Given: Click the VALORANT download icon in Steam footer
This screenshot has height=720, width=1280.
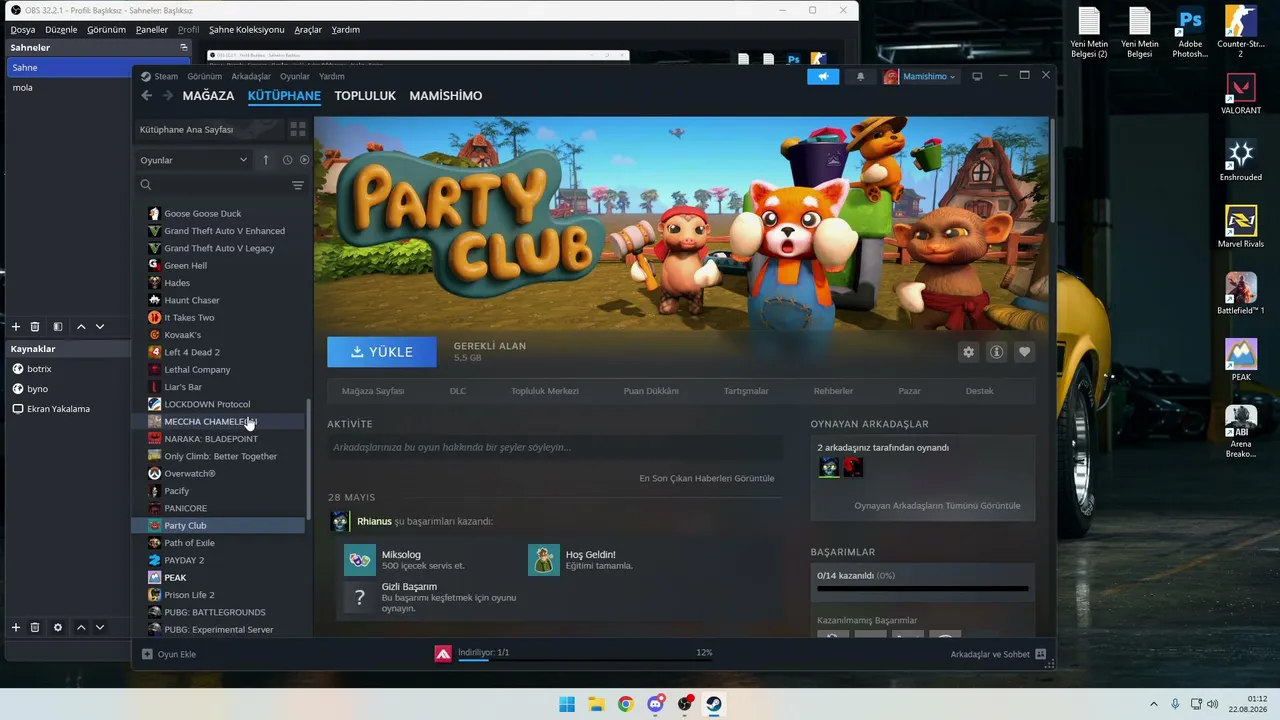Looking at the screenshot, I should coord(443,654).
